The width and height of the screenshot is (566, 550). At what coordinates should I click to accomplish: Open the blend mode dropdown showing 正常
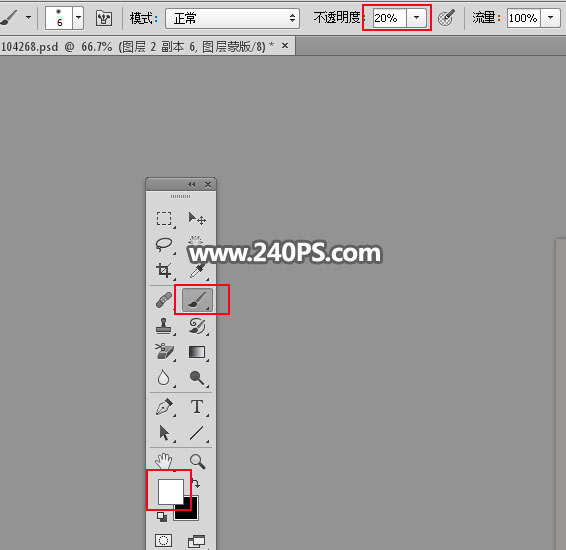(232, 18)
